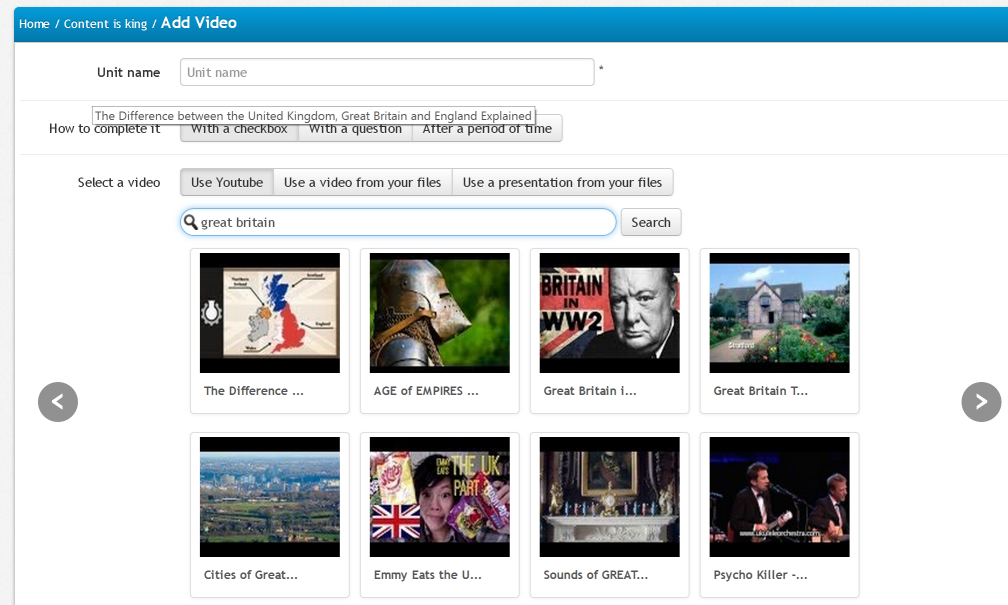Select the 'Psycho Killer -...' video thumbnail
The height and width of the screenshot is (605, 1008).
click(x=779, y=496)
